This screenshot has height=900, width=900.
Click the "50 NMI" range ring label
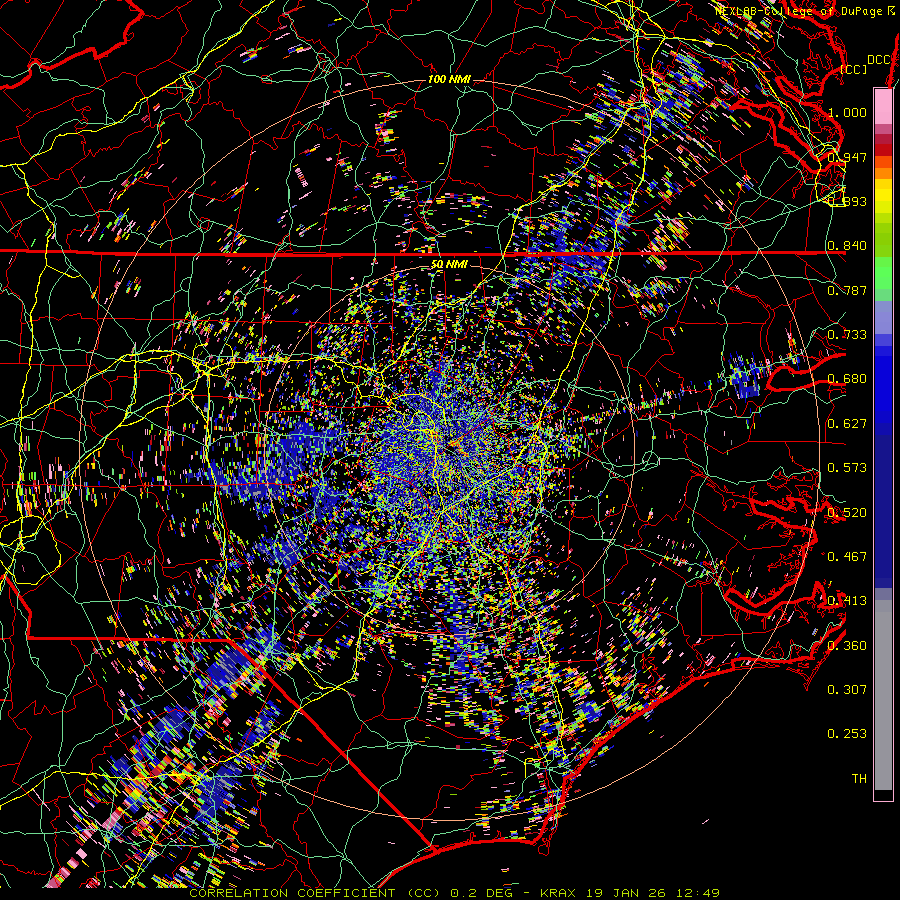449,264
